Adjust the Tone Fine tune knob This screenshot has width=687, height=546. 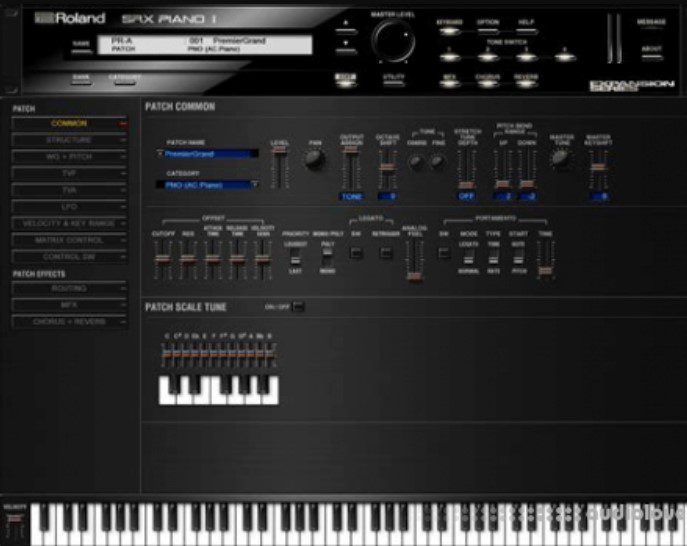(x=437, y=162)
